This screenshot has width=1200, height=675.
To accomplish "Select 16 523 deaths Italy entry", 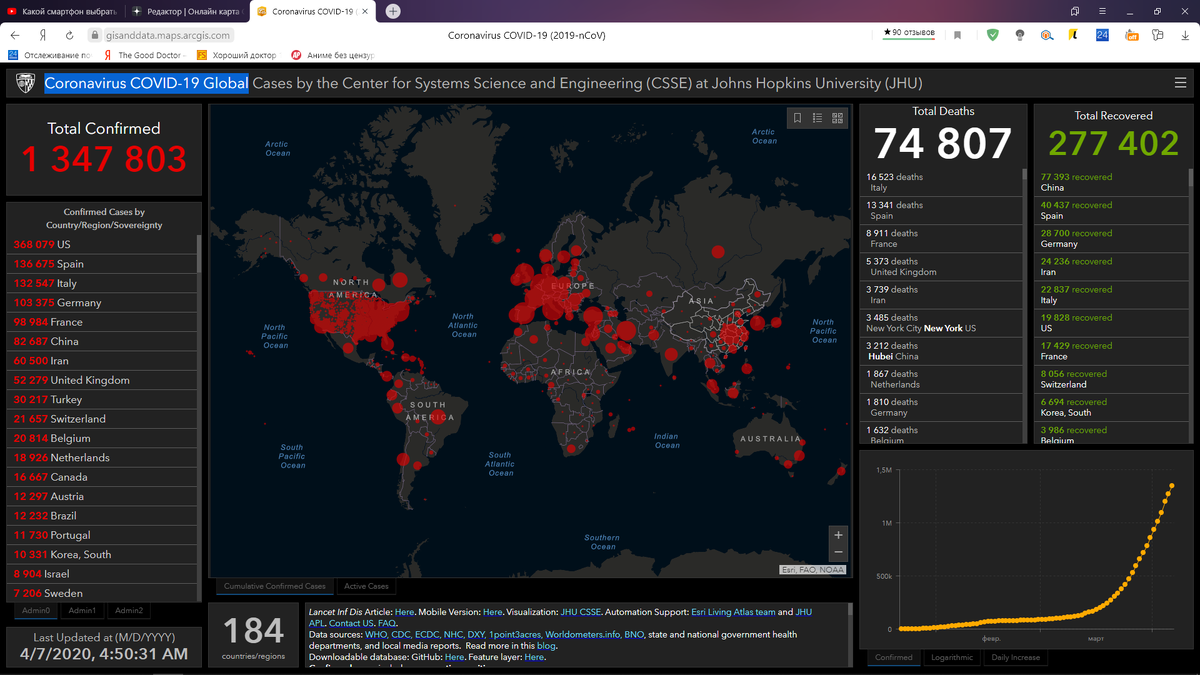I will point(940,182).
